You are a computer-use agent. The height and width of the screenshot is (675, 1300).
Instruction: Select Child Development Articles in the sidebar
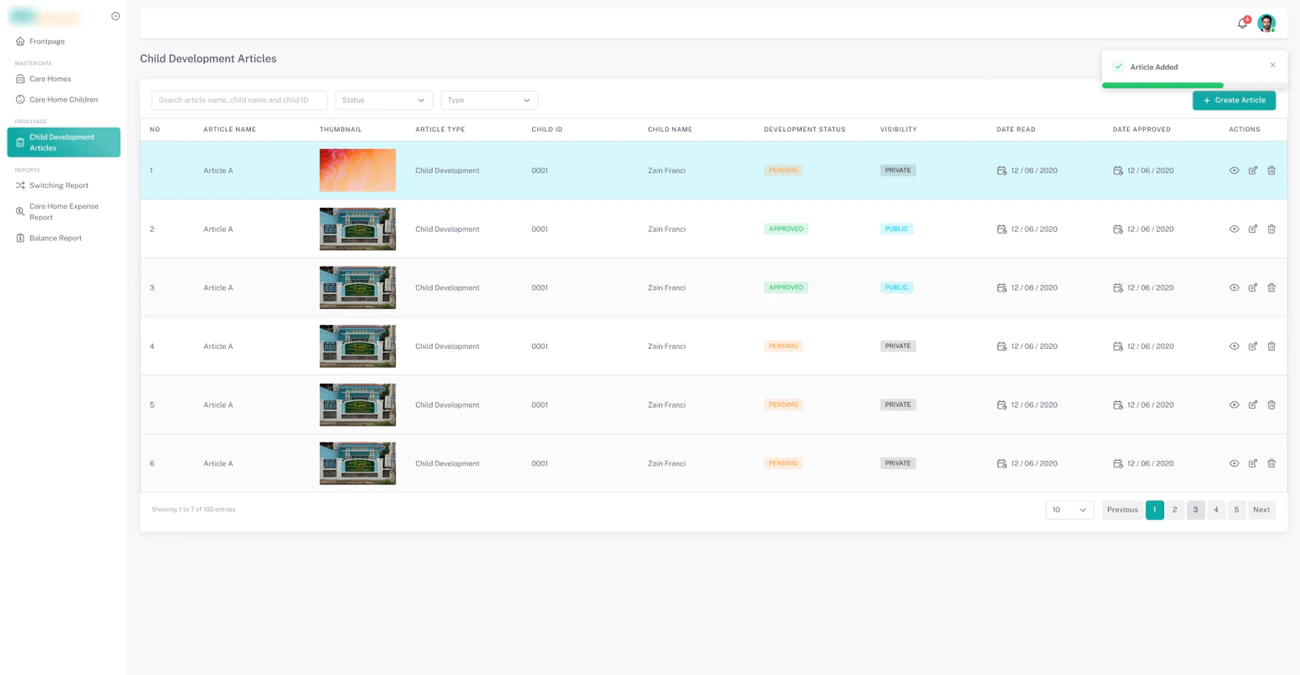point(64,142)
